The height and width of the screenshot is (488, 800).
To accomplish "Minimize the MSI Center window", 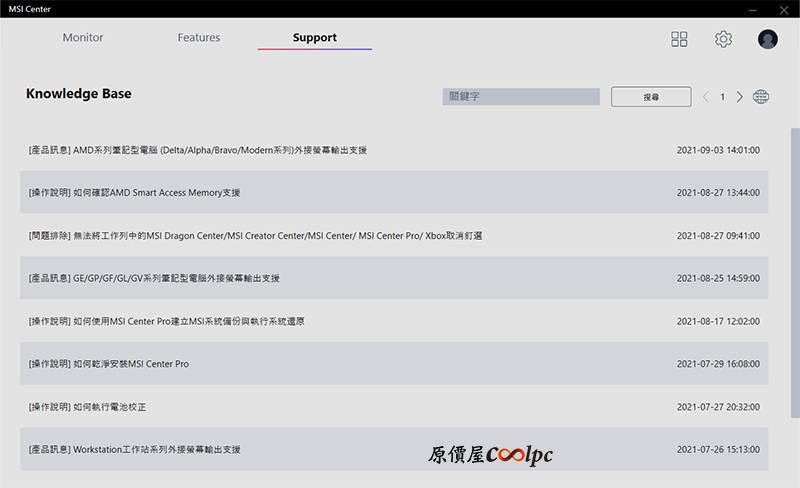I will [753, 9].
